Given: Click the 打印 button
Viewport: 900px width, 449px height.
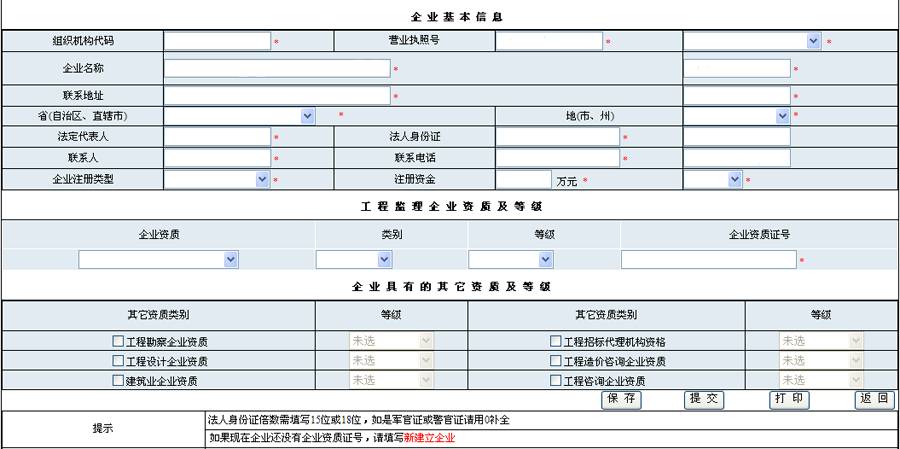Looking at the screenshot, I should 789,399.
